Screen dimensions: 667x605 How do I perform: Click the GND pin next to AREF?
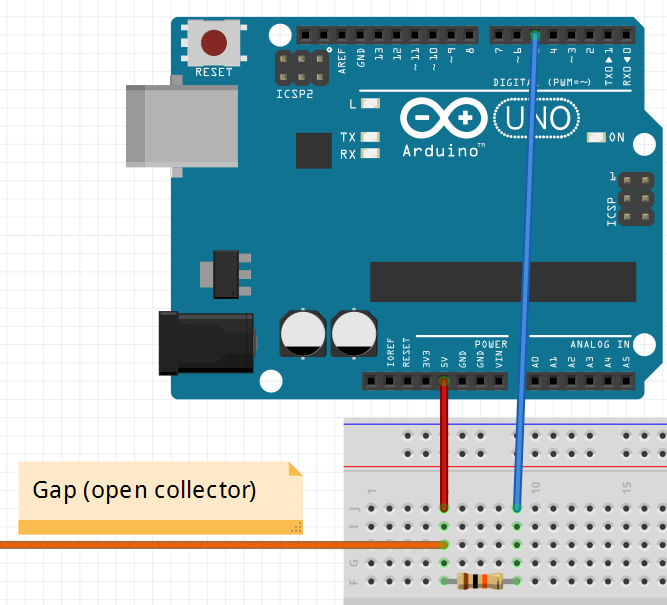pos(360,34)
